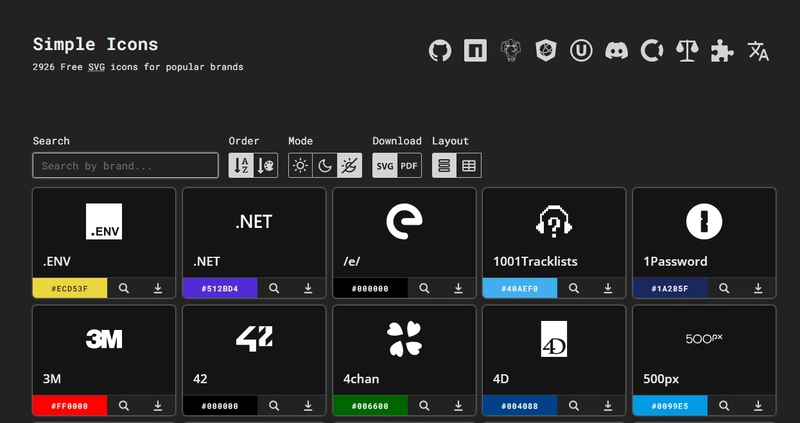
Task: Click the 4chan card title
Action: tap(361, 379)
